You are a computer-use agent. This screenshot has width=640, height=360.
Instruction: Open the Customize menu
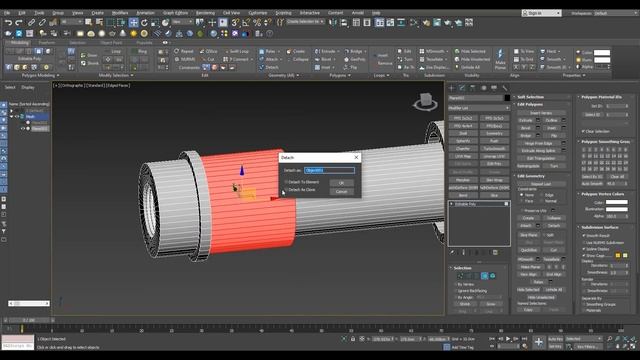tap(258, 13)
